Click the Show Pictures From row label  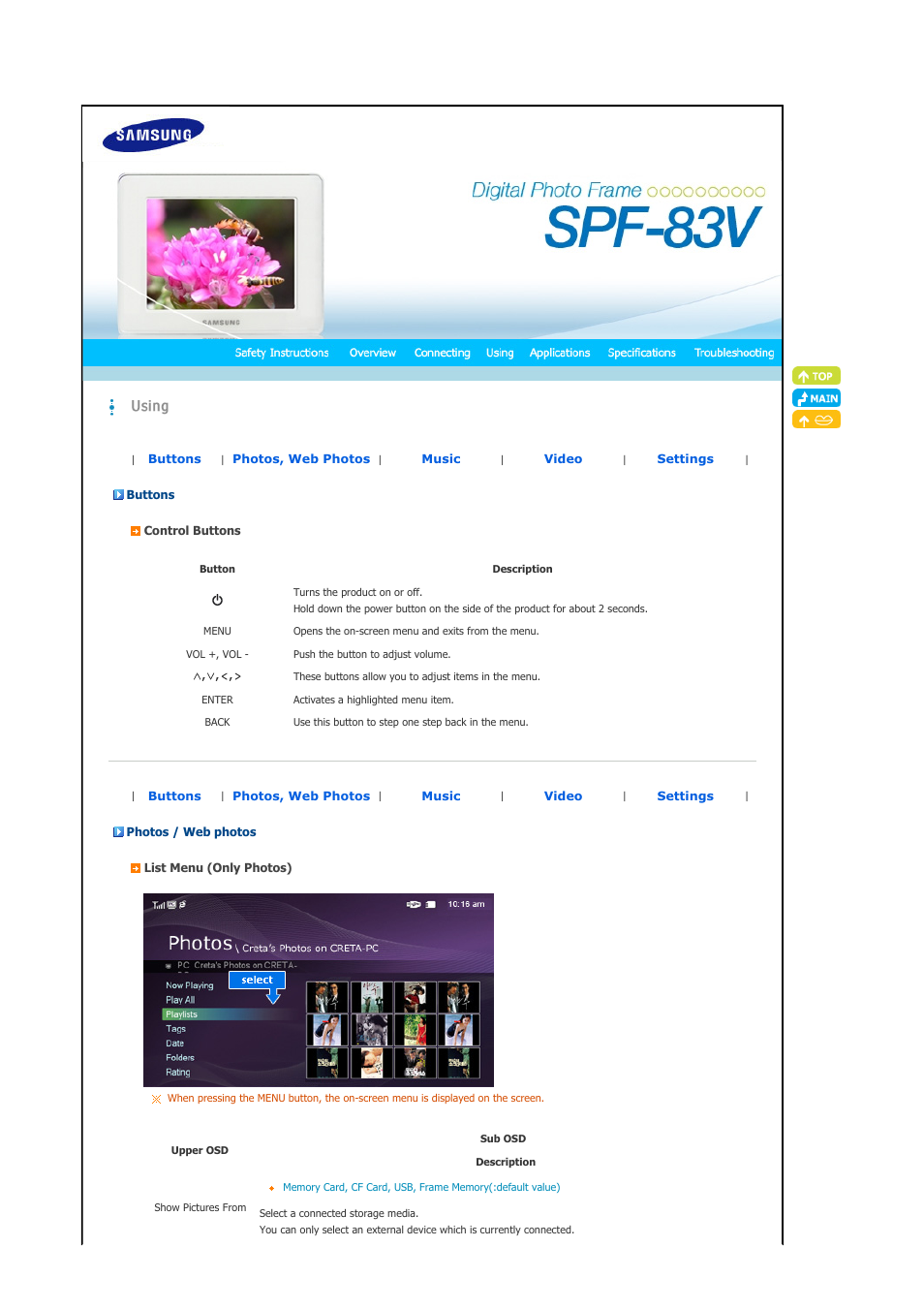pyautogui.click(x=200, y=1208)
